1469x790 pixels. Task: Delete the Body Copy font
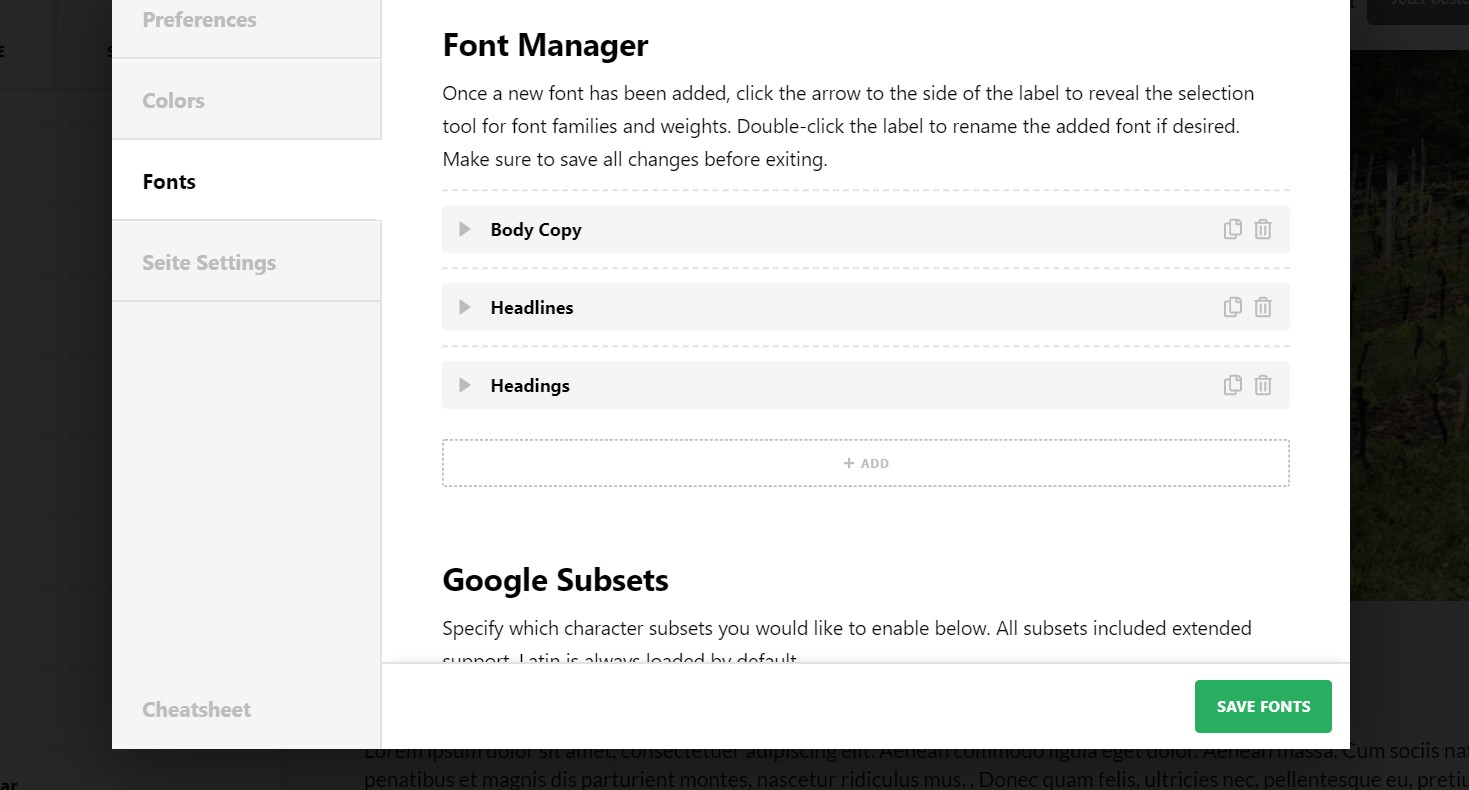[x=1263, y=229]
